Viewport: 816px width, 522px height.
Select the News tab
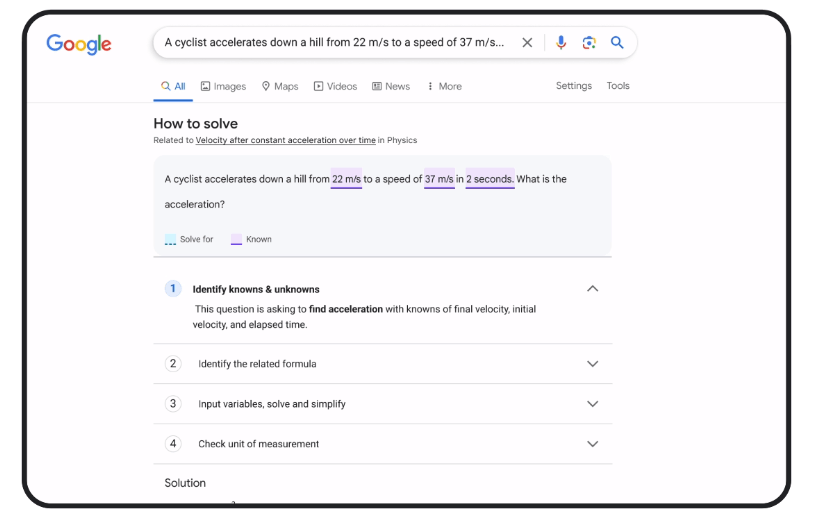[x=391, y=87]
